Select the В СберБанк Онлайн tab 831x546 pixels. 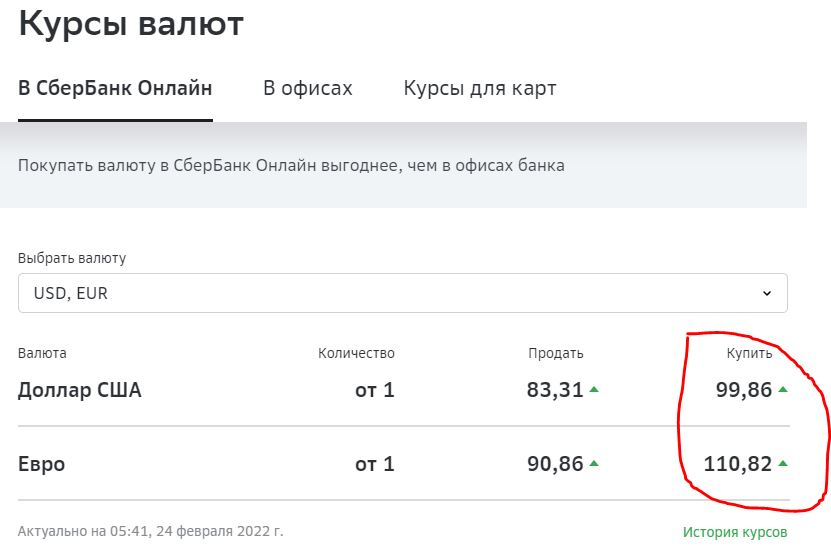115,88
